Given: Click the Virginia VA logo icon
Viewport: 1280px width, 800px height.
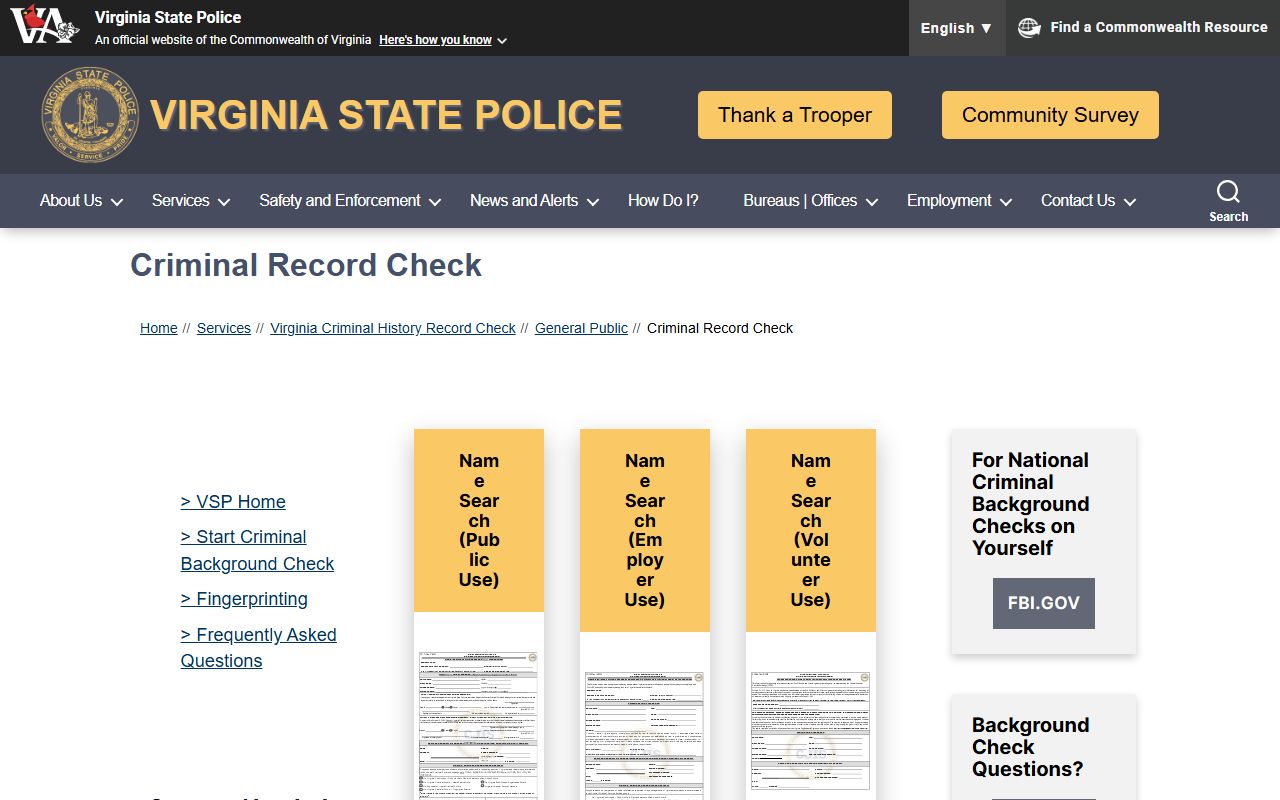Looking at the screenshot, I should tap(44, 25).
